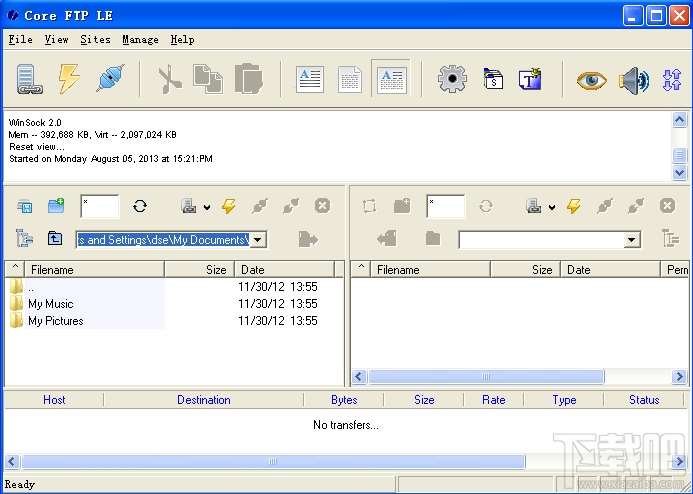Click the local filter field with asterisk
Image resolution: width=693 pixels, height=494 pixels.
(x=100, y=206)
